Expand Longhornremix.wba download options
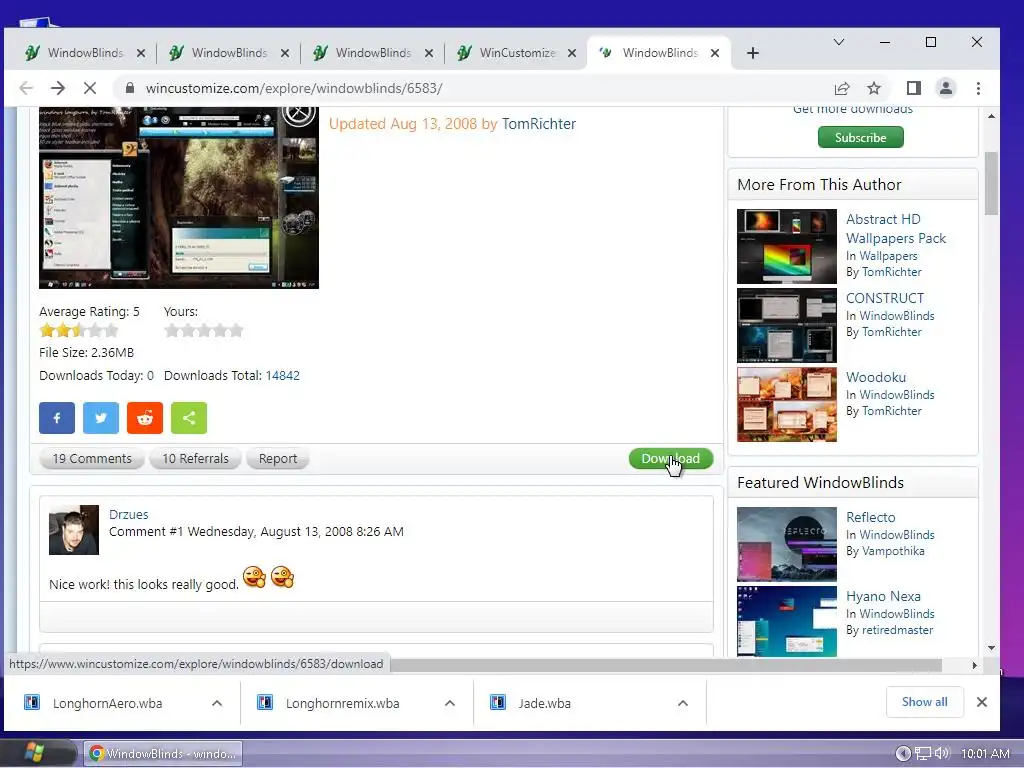The width and height of the screenshot is (1024, 768). [450, 703]
